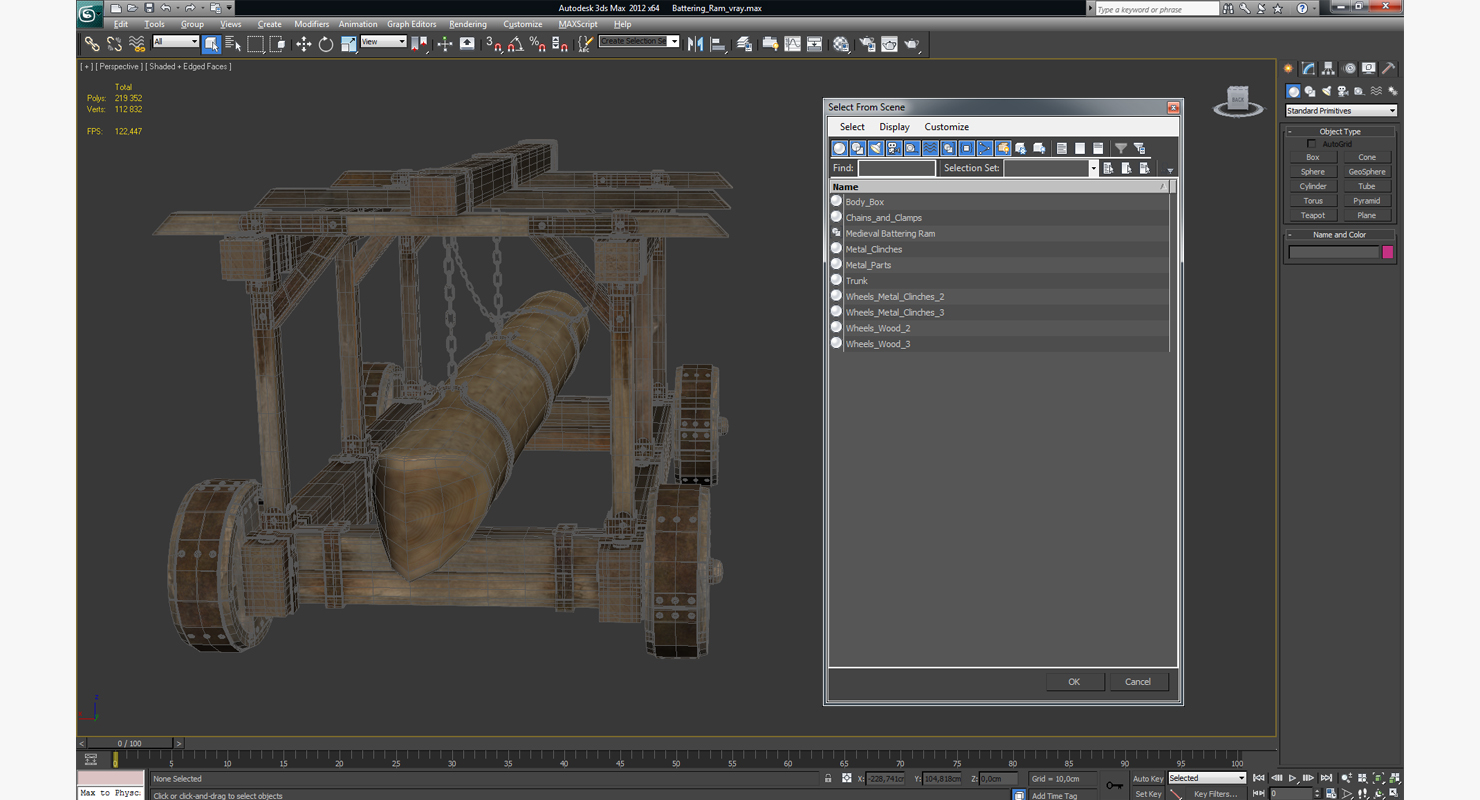Enable the AutoGrid checkbox
This screenshot has width=1480, height=800.
pos(1312,144)
